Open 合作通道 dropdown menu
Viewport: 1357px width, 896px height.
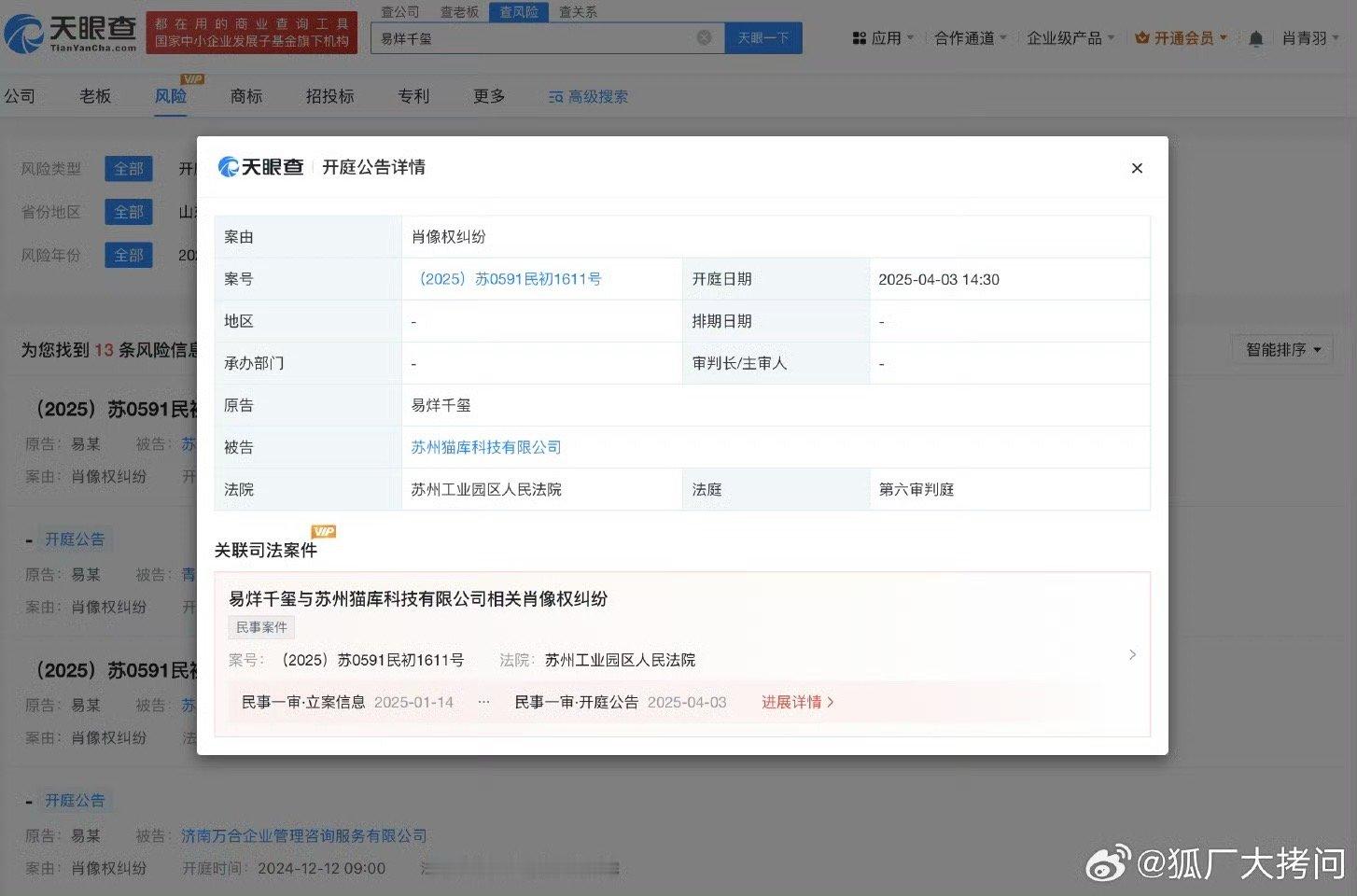coord(971,38)
